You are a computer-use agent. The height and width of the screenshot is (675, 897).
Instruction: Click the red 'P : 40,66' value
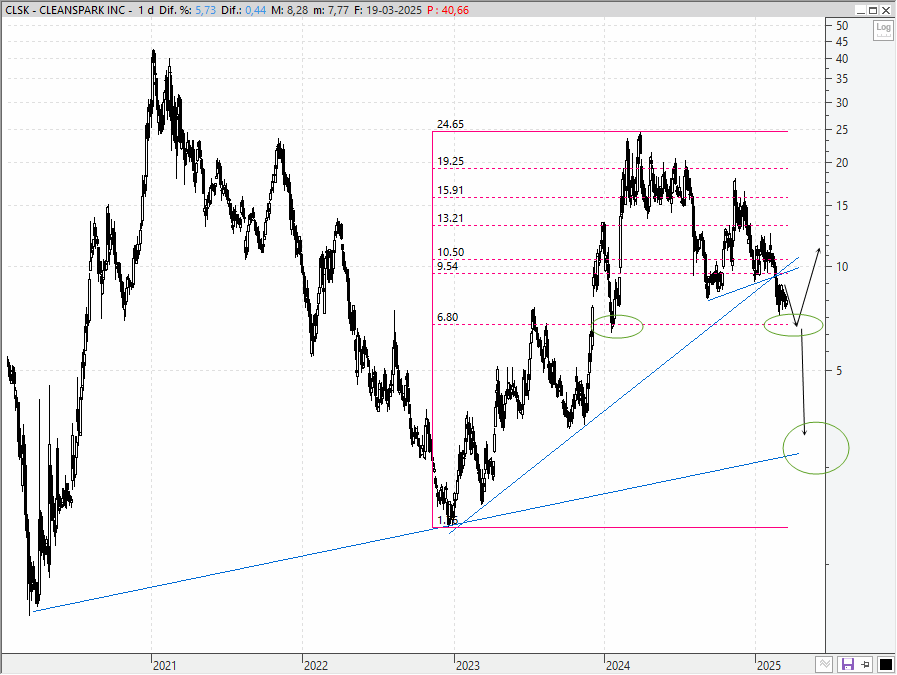point(448,10)
